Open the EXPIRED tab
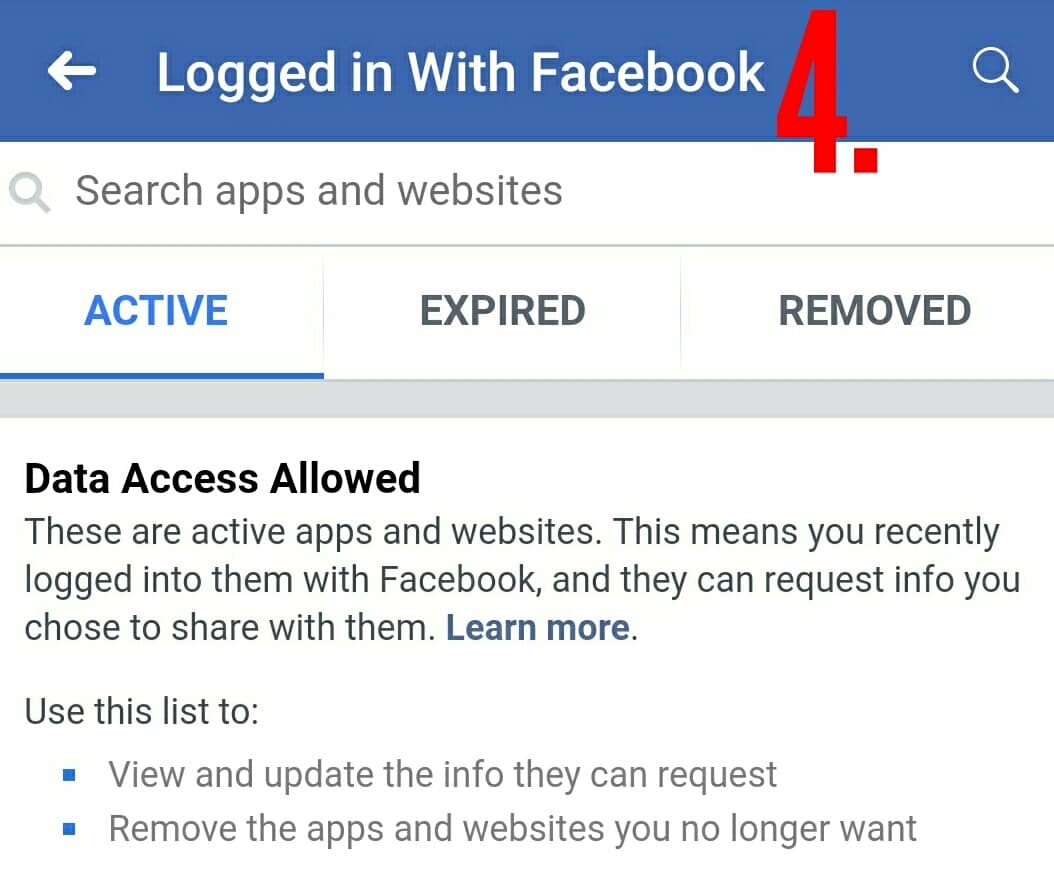Viewport: 1054px width, 895px height. tap(502, 311)
